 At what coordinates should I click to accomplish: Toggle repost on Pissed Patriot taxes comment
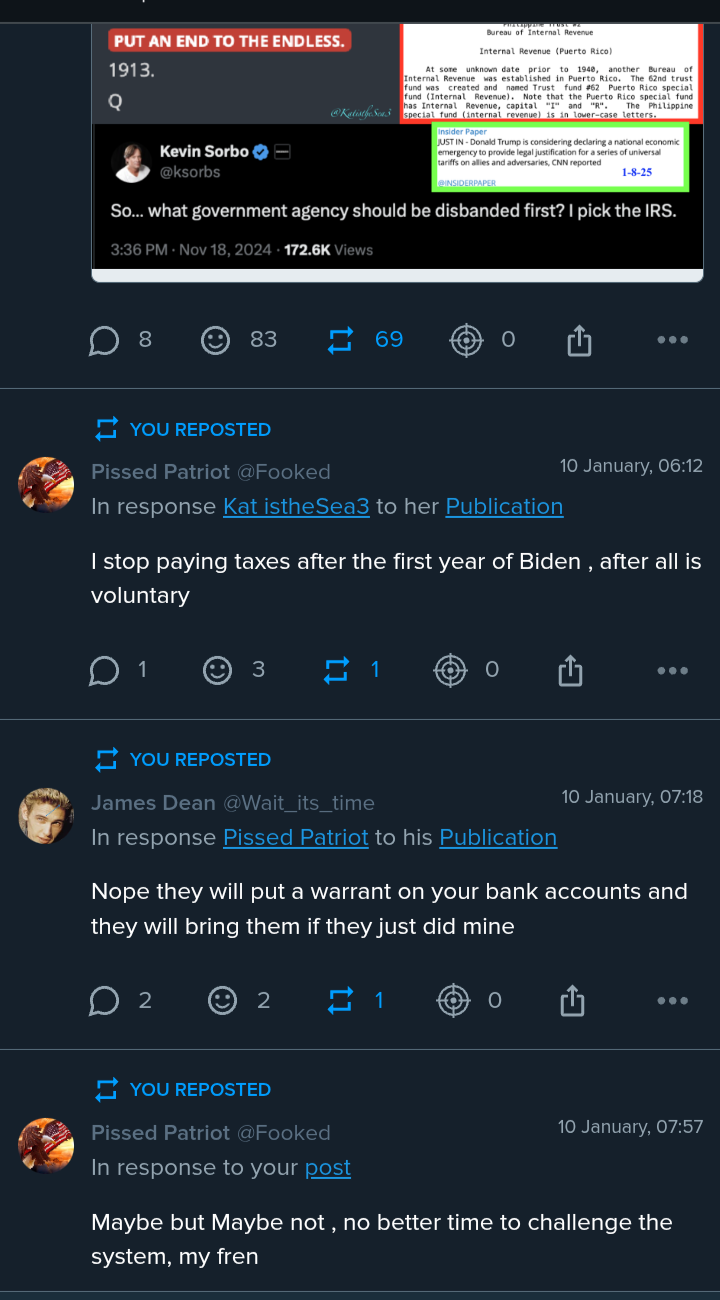[337, 671]
